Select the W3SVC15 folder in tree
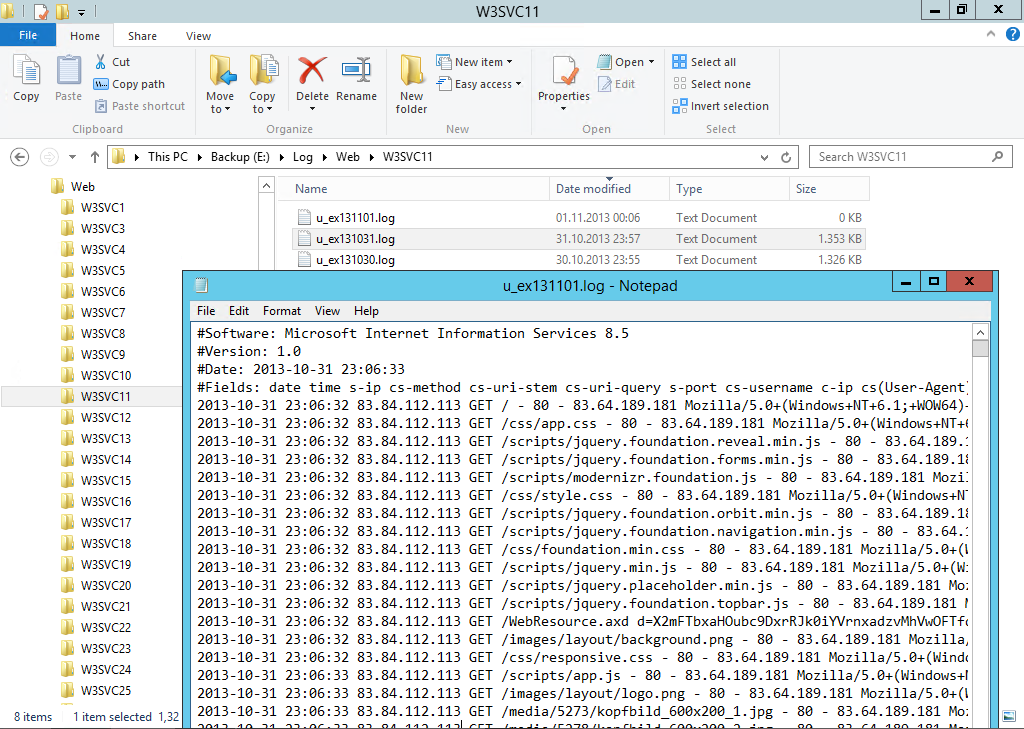 (x=105, y=480)
